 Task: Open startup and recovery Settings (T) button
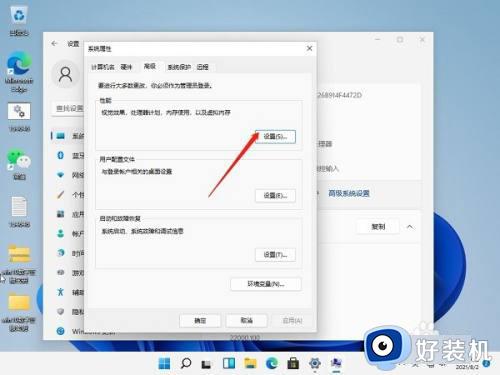pyautogui.click(x=275, y=255)
